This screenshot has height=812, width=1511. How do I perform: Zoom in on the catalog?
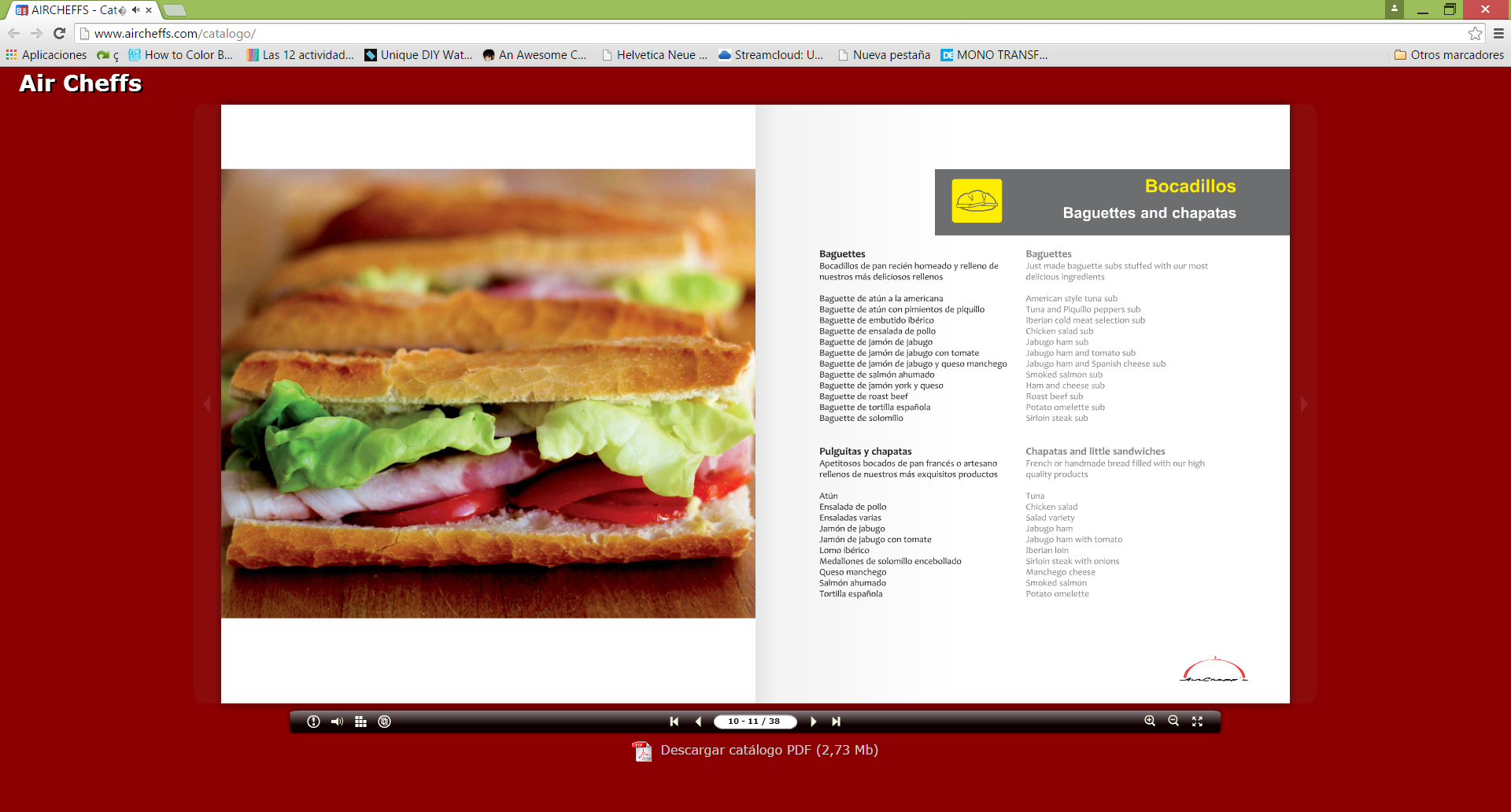click(x=1150, y=722)
